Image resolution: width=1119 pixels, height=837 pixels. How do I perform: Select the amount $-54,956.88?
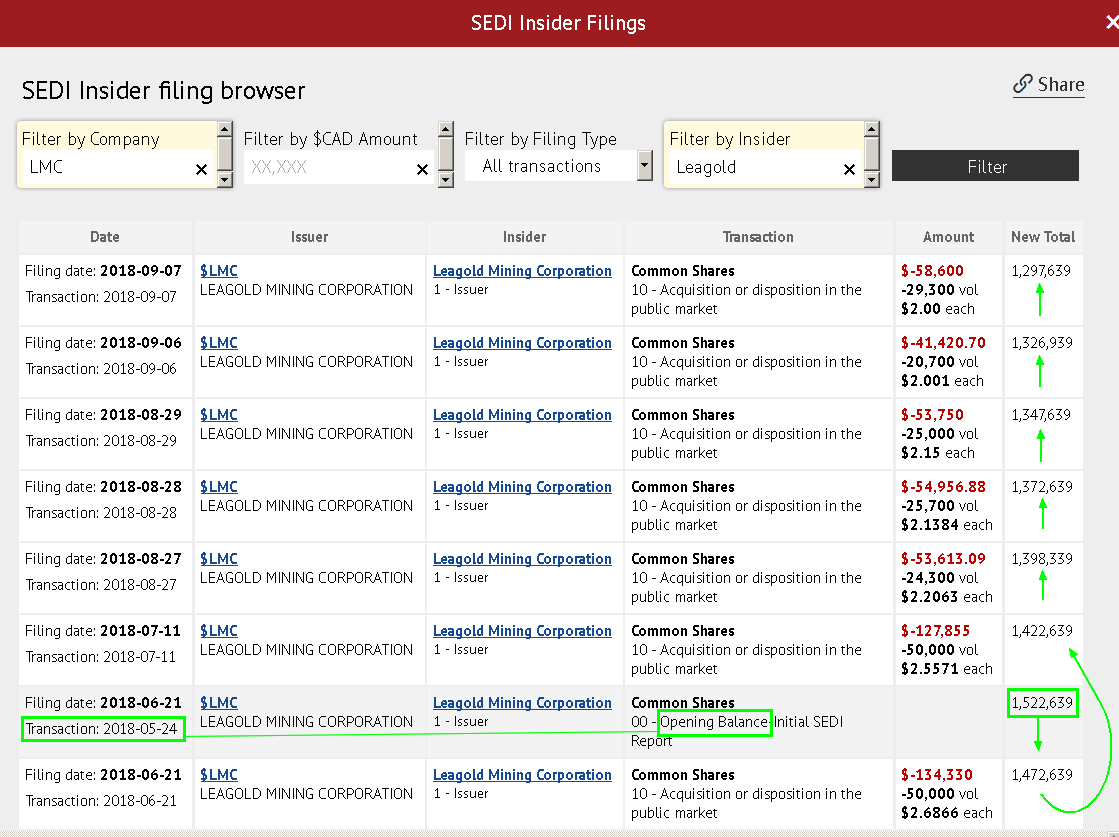943,487
